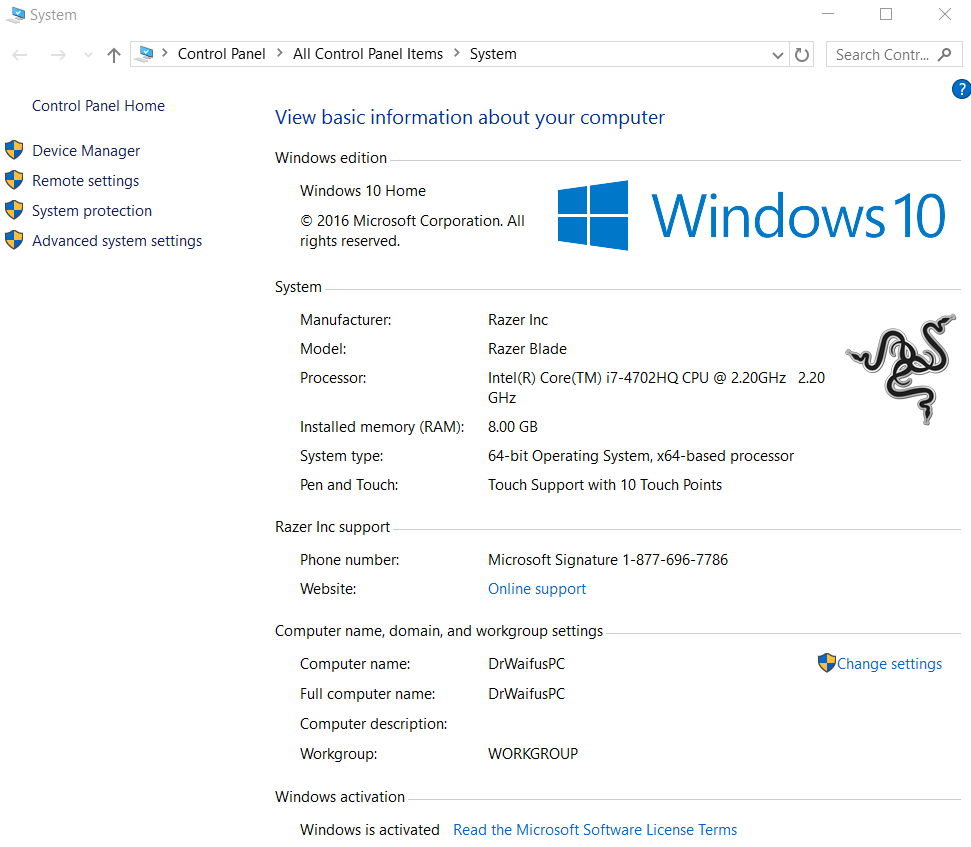971x847 pixels.
Task: Open Remote settings link
Action: (x=85, y=181)
